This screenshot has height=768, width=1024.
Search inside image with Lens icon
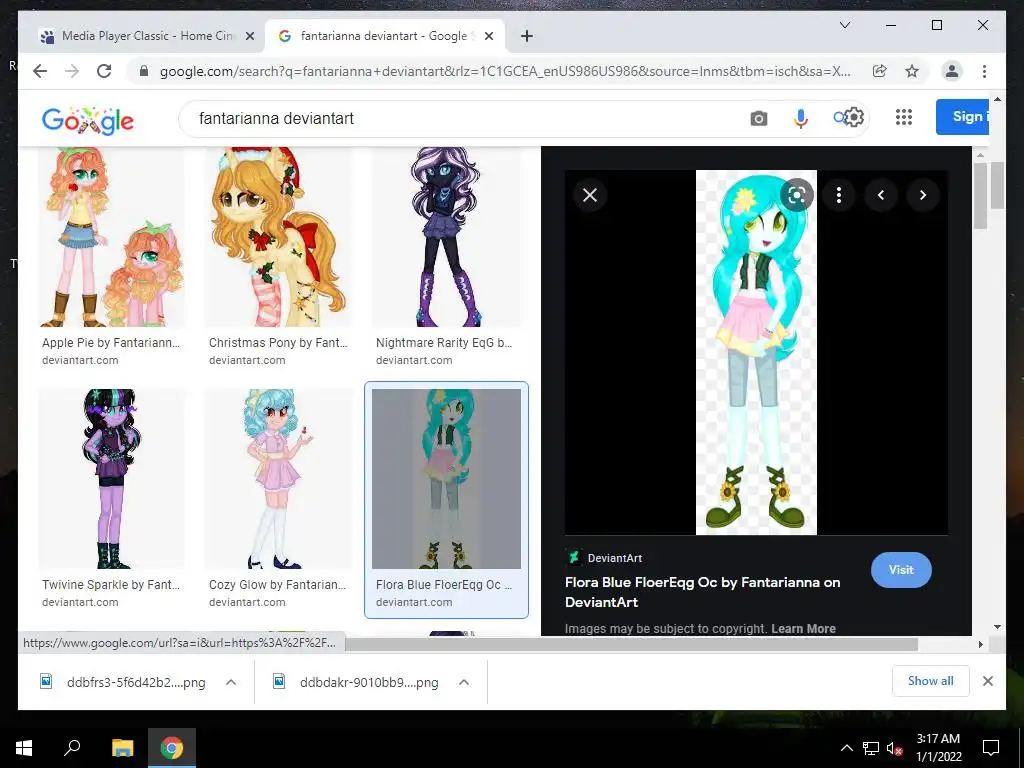[x=796, y=195]
